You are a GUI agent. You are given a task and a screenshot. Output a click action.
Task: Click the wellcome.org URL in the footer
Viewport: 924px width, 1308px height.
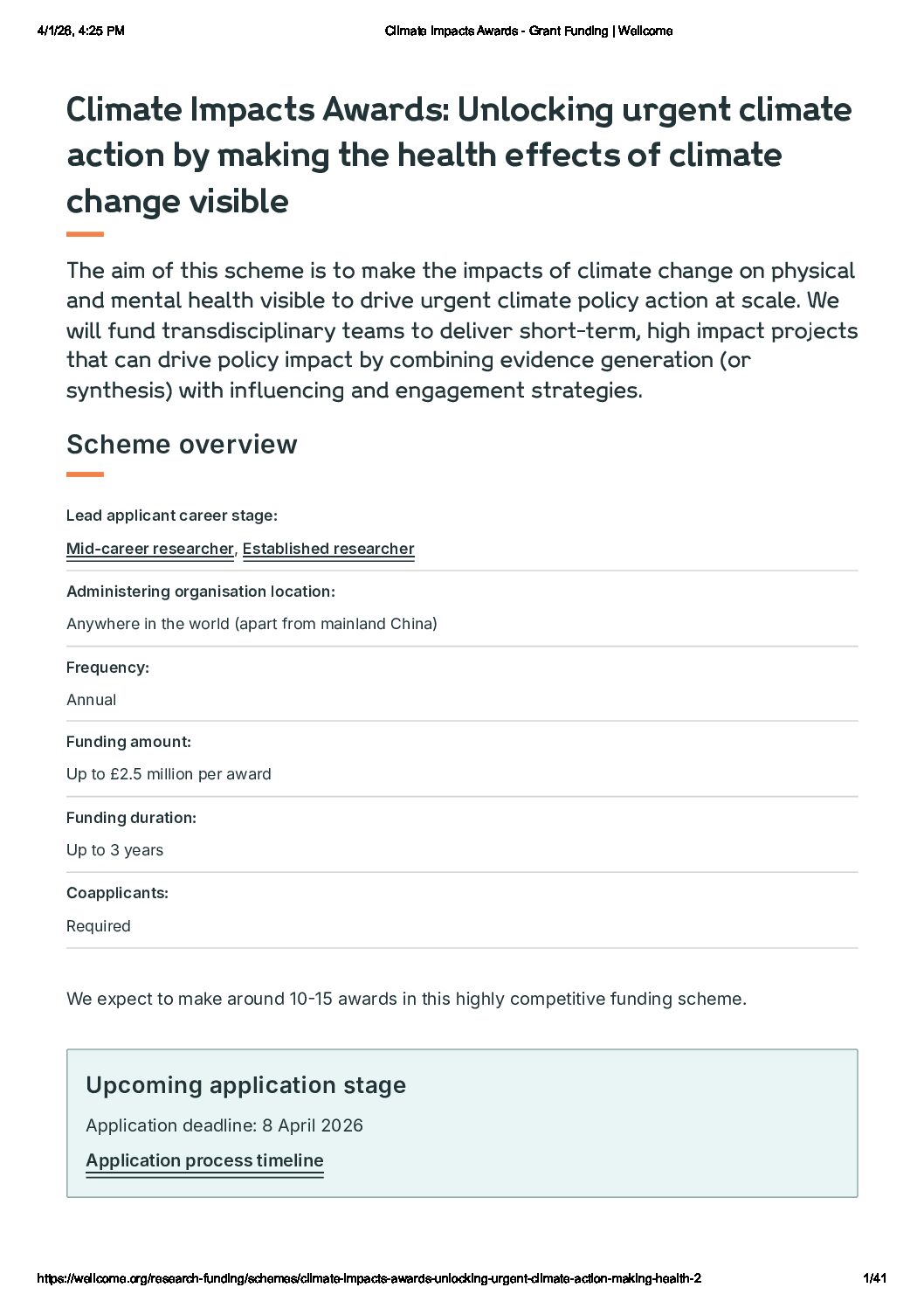pos(369,1278)
